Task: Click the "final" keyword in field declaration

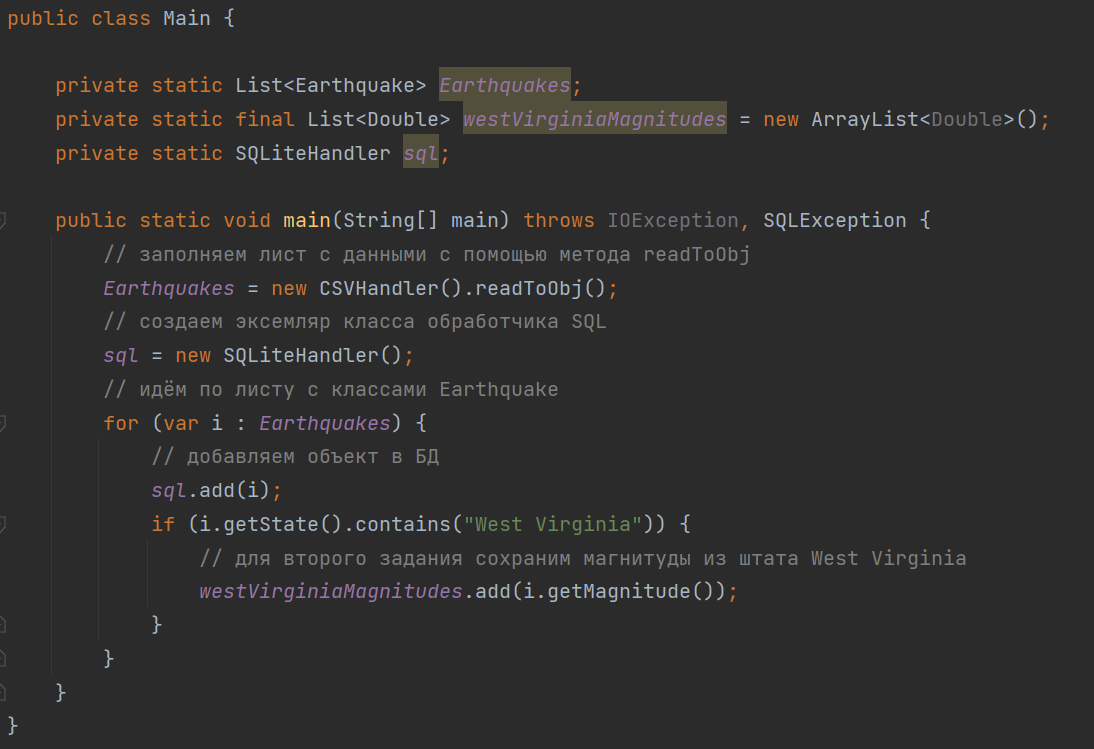Action: [x=264, y=119]
